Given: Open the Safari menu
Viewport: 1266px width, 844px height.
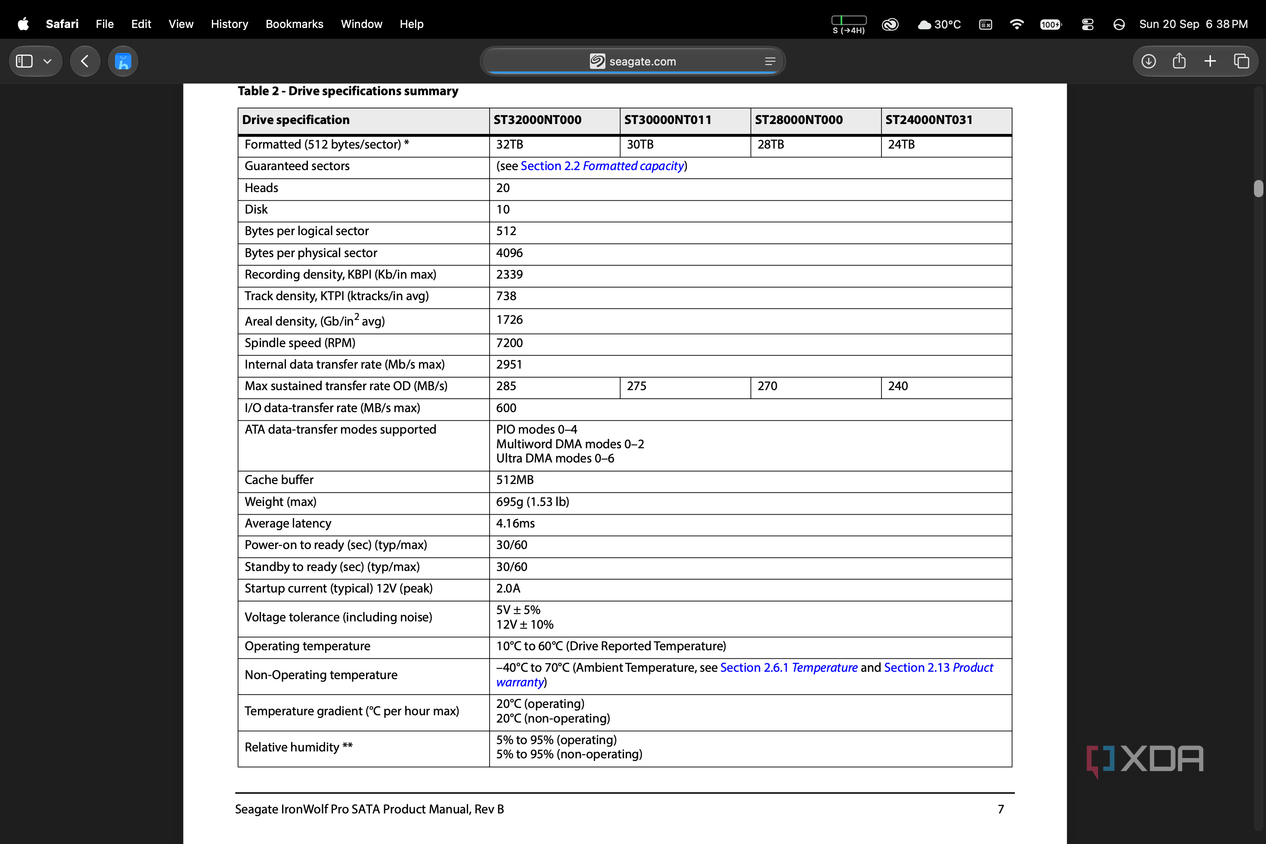Looking at the screenshot, I should pyautogui.click(x=62, y=24).
